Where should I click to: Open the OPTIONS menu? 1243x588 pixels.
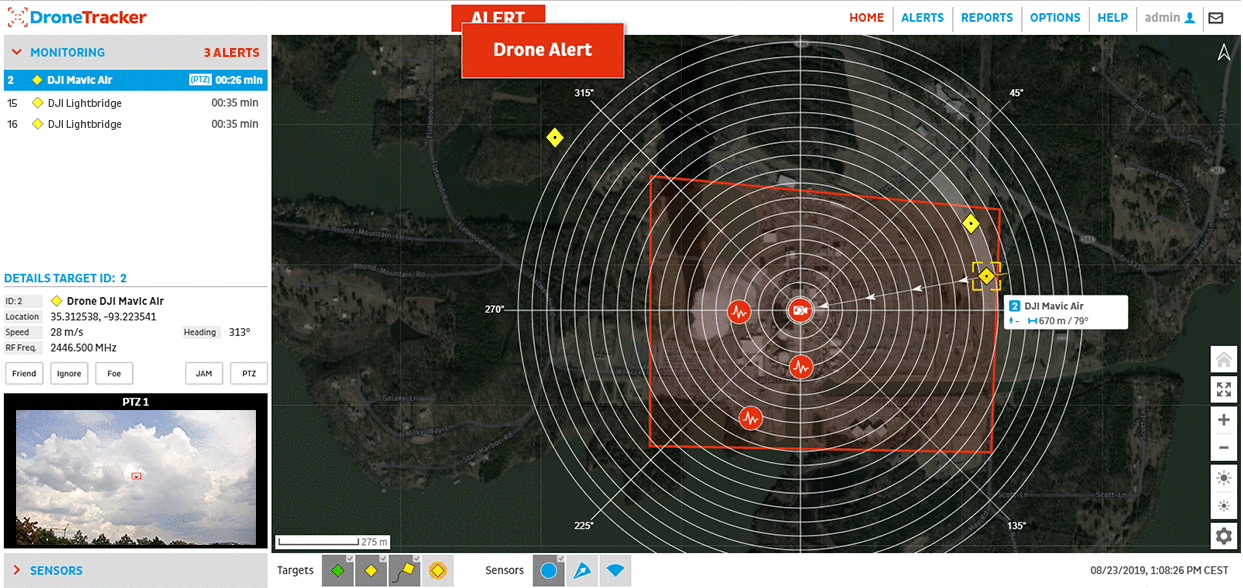tap(1055, 17)
